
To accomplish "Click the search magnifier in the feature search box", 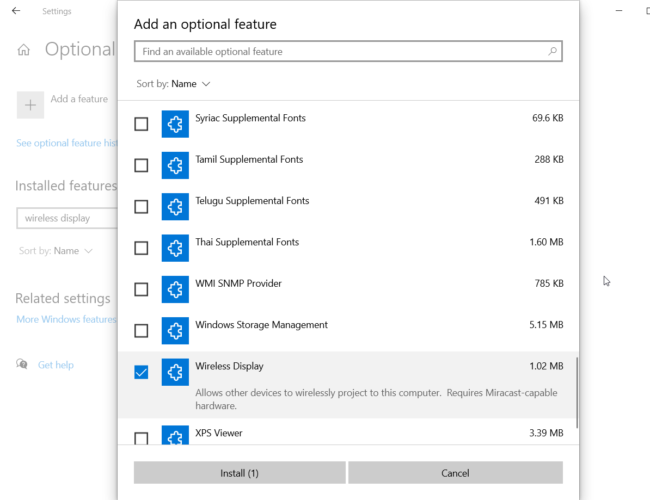I will click(552, 51).
